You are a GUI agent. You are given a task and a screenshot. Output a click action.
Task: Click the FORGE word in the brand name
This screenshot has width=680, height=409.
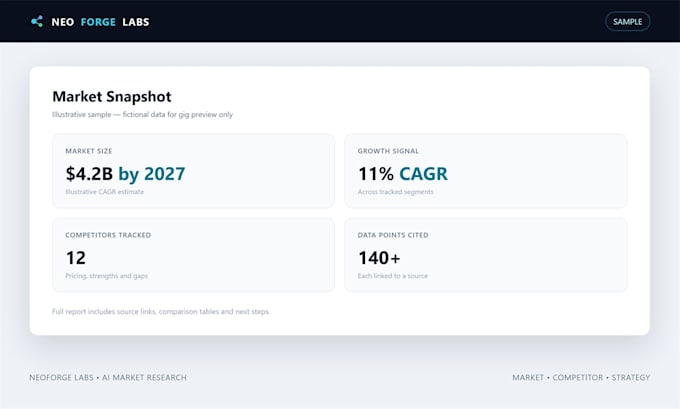tap(98, 22)
